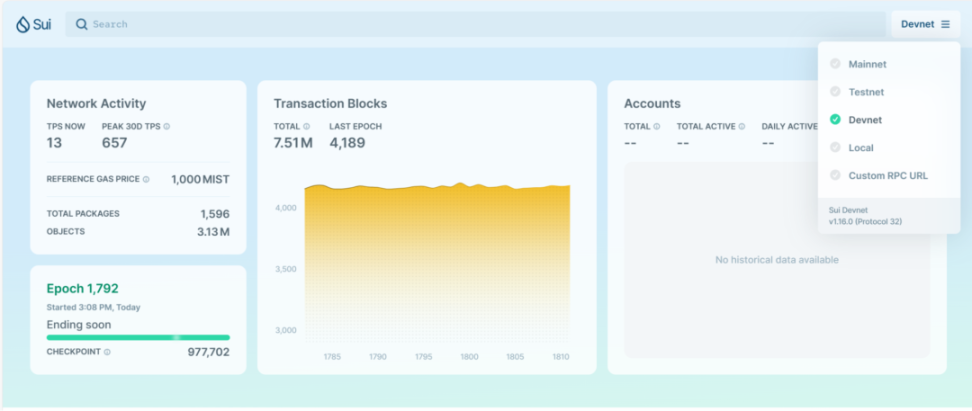972x411 pixels.
Task: Click info icon beside Reference Gas Price
Action: [x=146, y=179]
